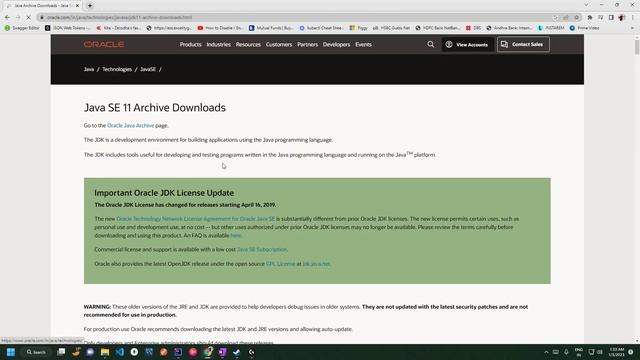Open a new browser tab with plus
The image size is (640, 360).
90,6
